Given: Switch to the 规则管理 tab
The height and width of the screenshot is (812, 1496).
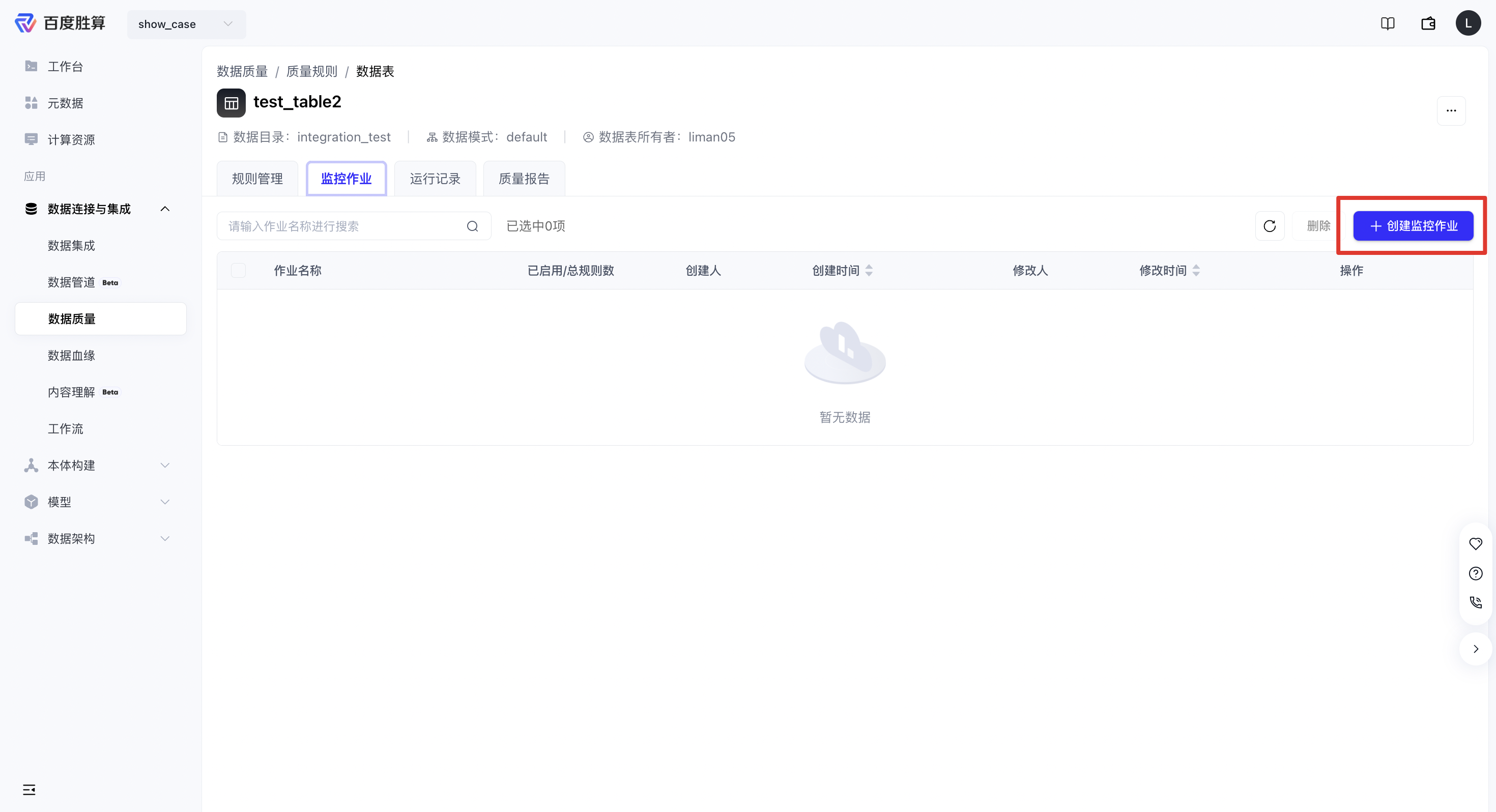Looking at the screenshot, I should tap(257, 179).
